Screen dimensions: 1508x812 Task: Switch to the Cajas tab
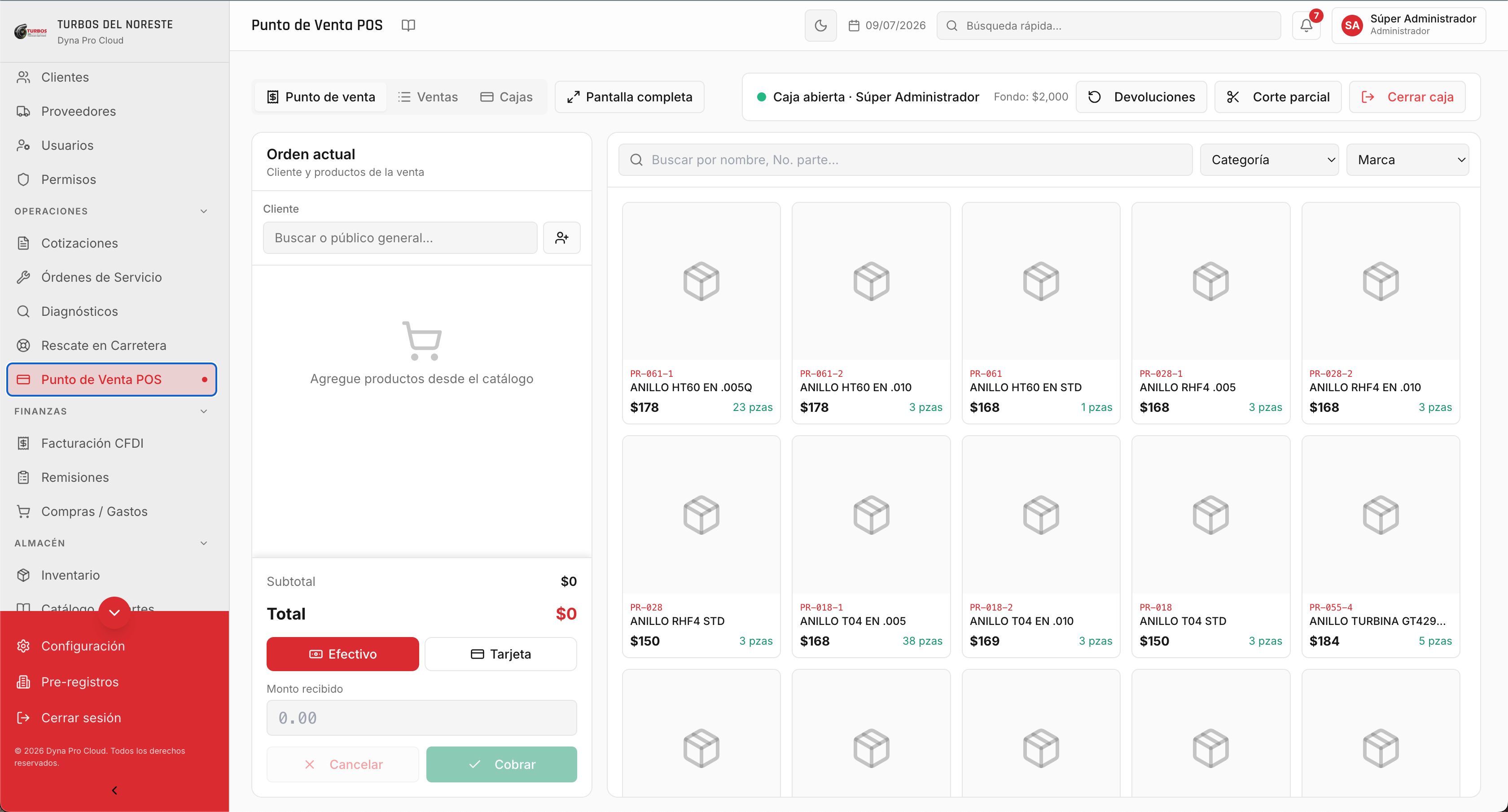point(506,97)
